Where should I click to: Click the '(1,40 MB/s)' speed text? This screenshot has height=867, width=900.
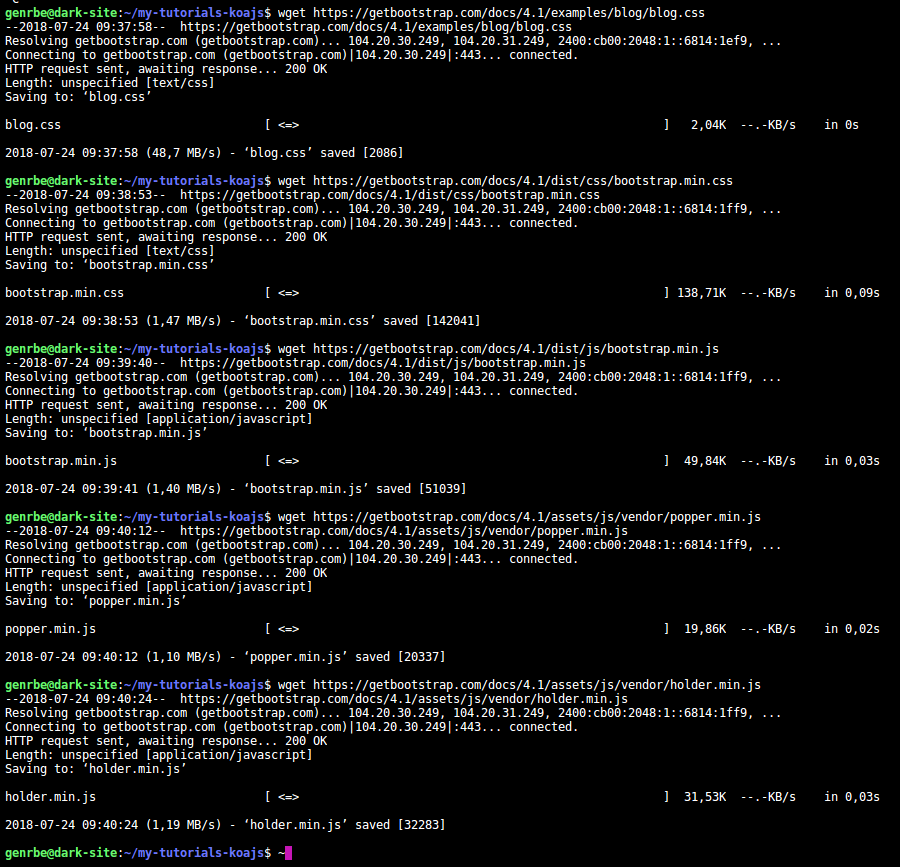(x=183, y=489)
